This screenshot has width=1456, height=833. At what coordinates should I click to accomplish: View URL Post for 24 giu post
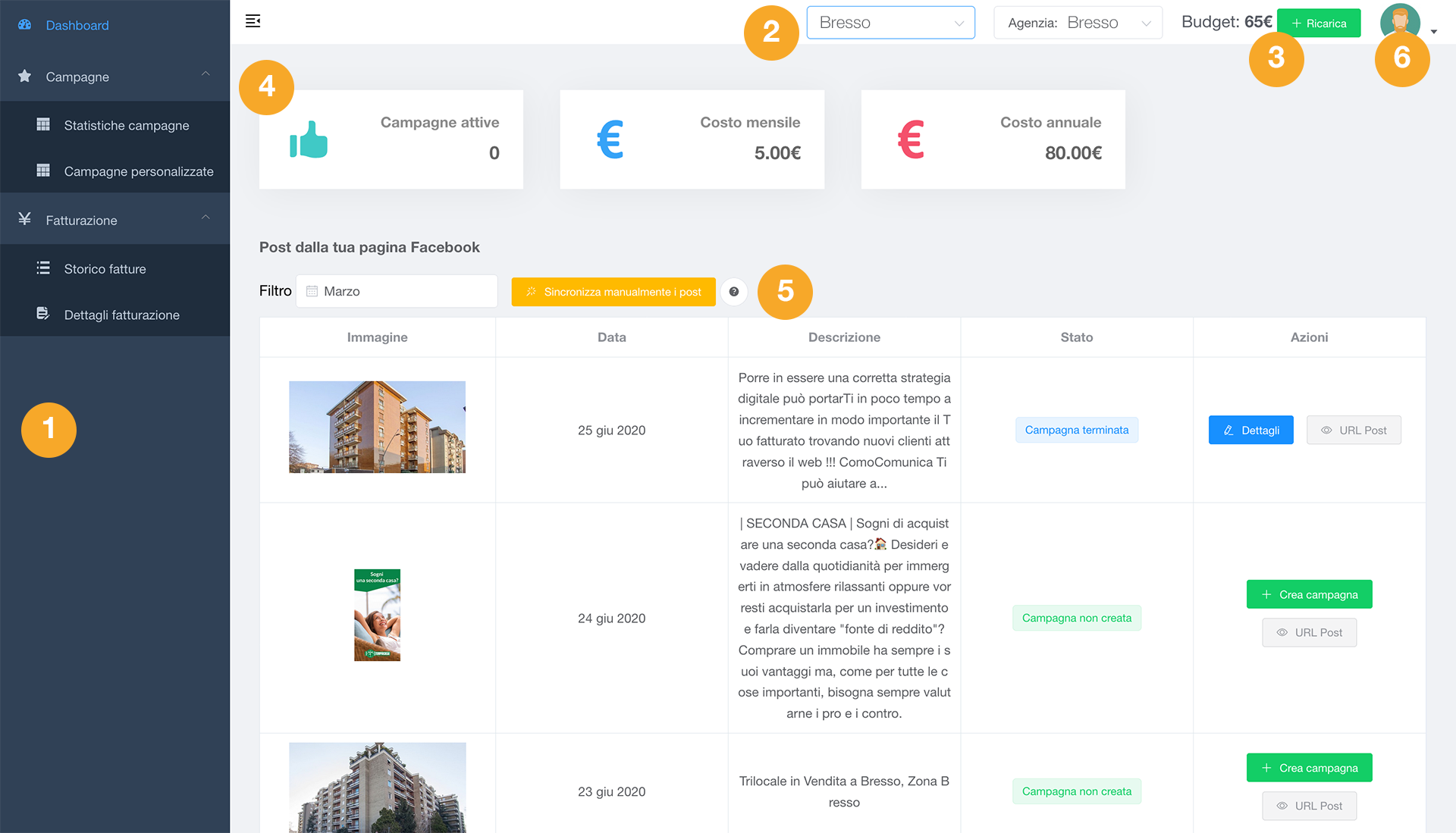[x=1309, y=632]
